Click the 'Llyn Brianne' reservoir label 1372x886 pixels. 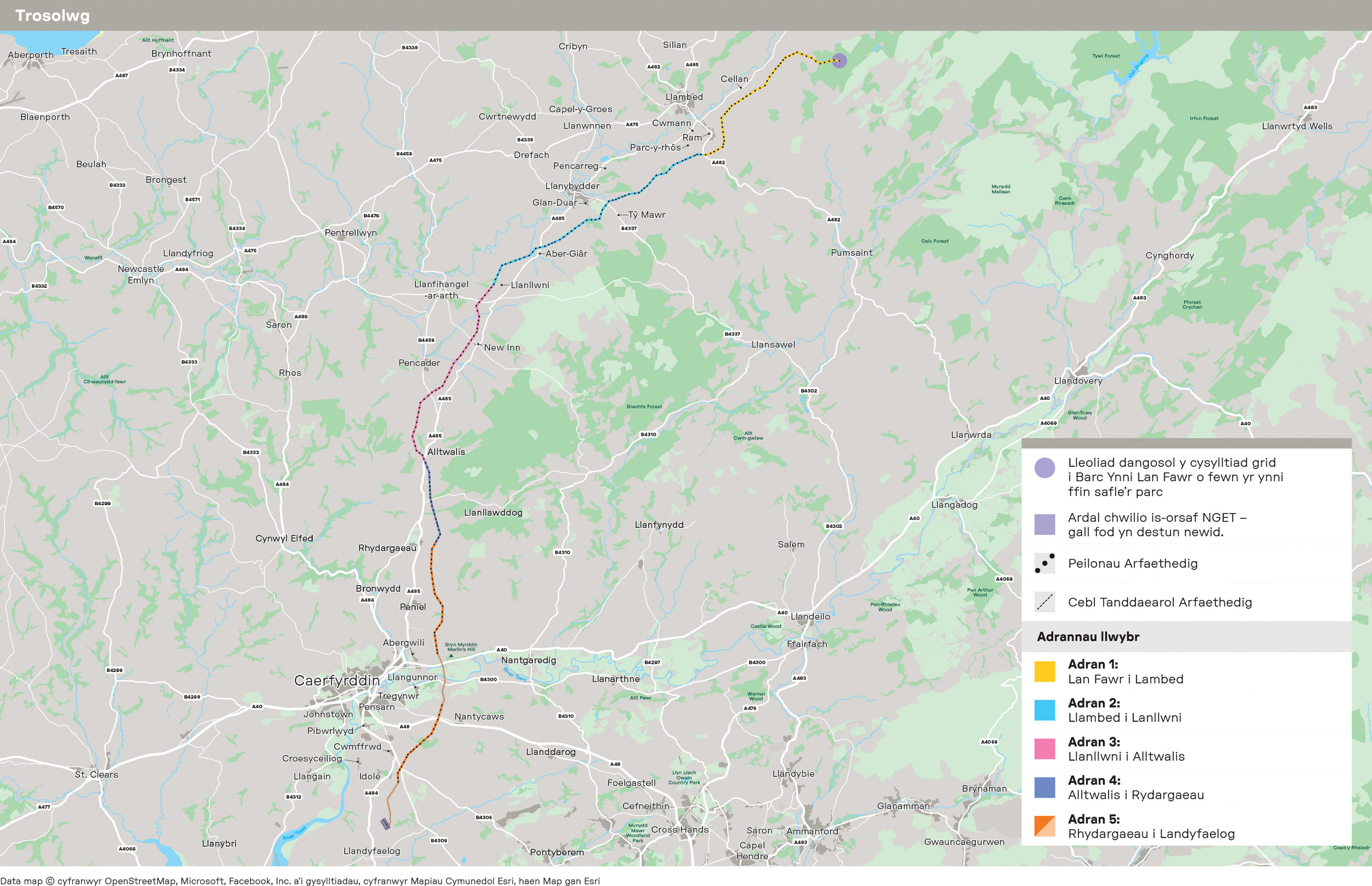point(1137,66)
